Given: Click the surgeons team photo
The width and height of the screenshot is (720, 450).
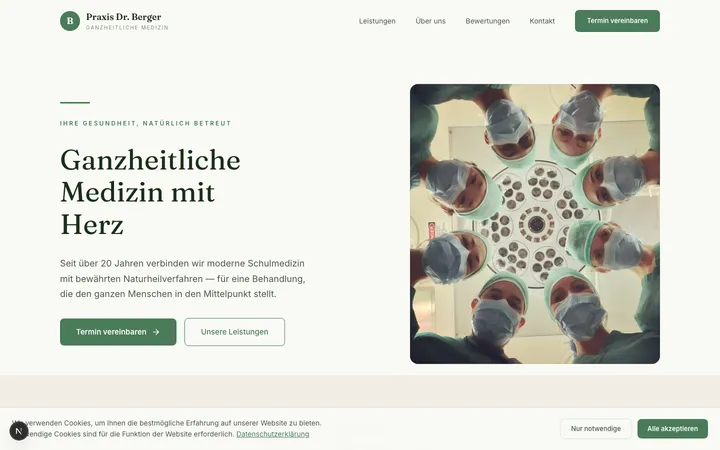Looking at the screenshot, I should (534, 224).
